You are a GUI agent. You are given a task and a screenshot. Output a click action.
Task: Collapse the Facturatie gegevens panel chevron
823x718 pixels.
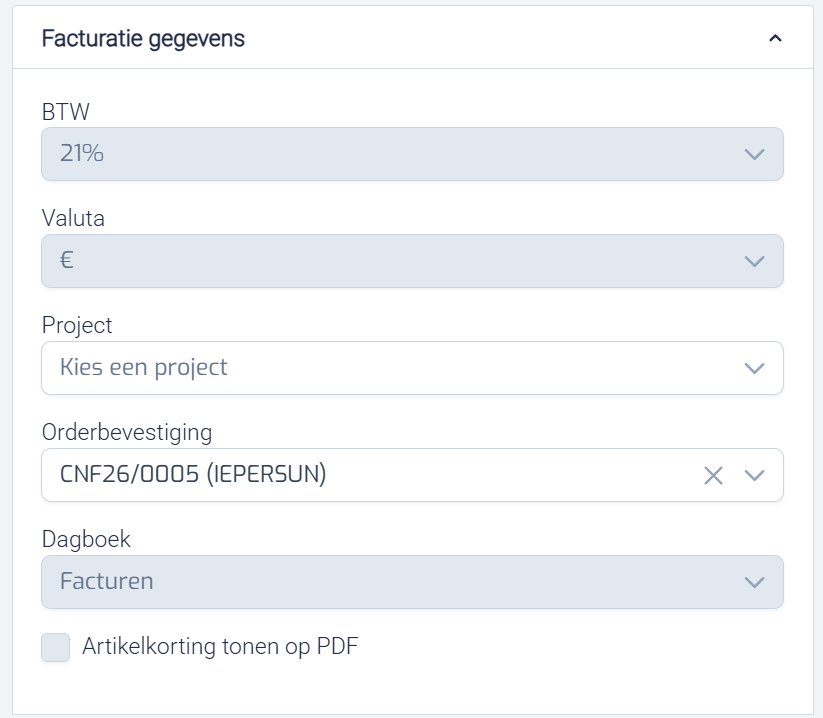[774, 38]
